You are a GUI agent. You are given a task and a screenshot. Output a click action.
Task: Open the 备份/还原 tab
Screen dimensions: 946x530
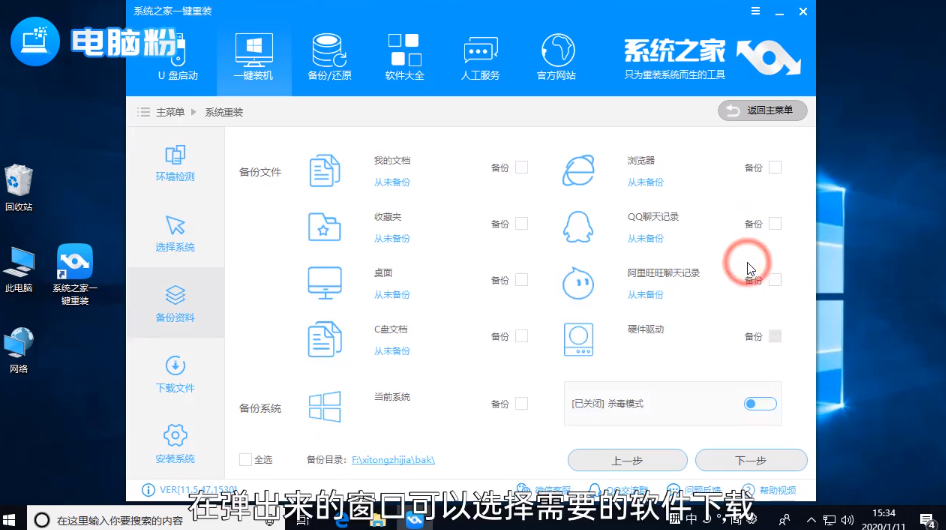(329, 59)
